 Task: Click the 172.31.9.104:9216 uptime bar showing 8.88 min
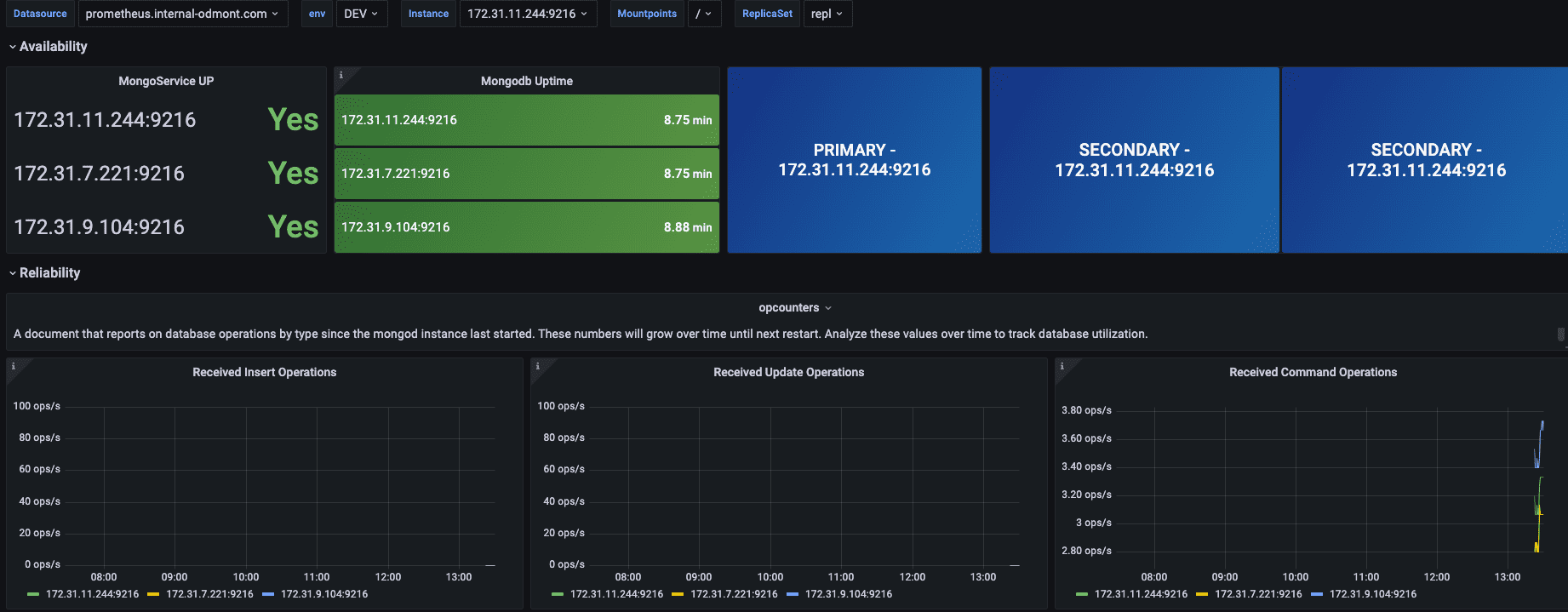pos(527,227)
